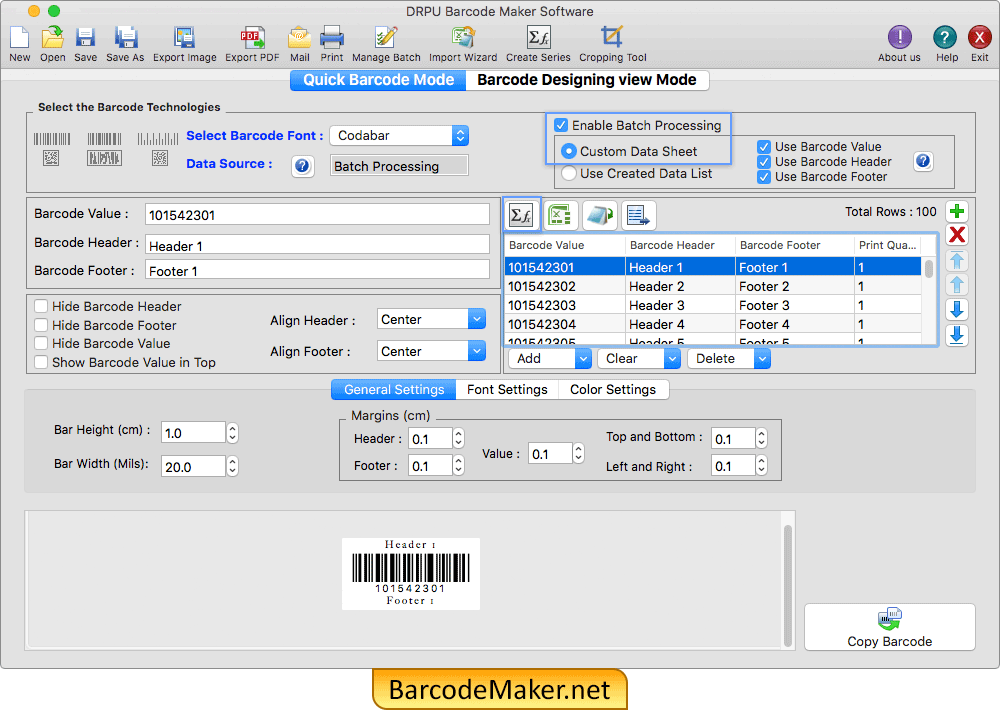Click the help icon beside Data Source
1000x710 pixels.
tap(302, 166)
